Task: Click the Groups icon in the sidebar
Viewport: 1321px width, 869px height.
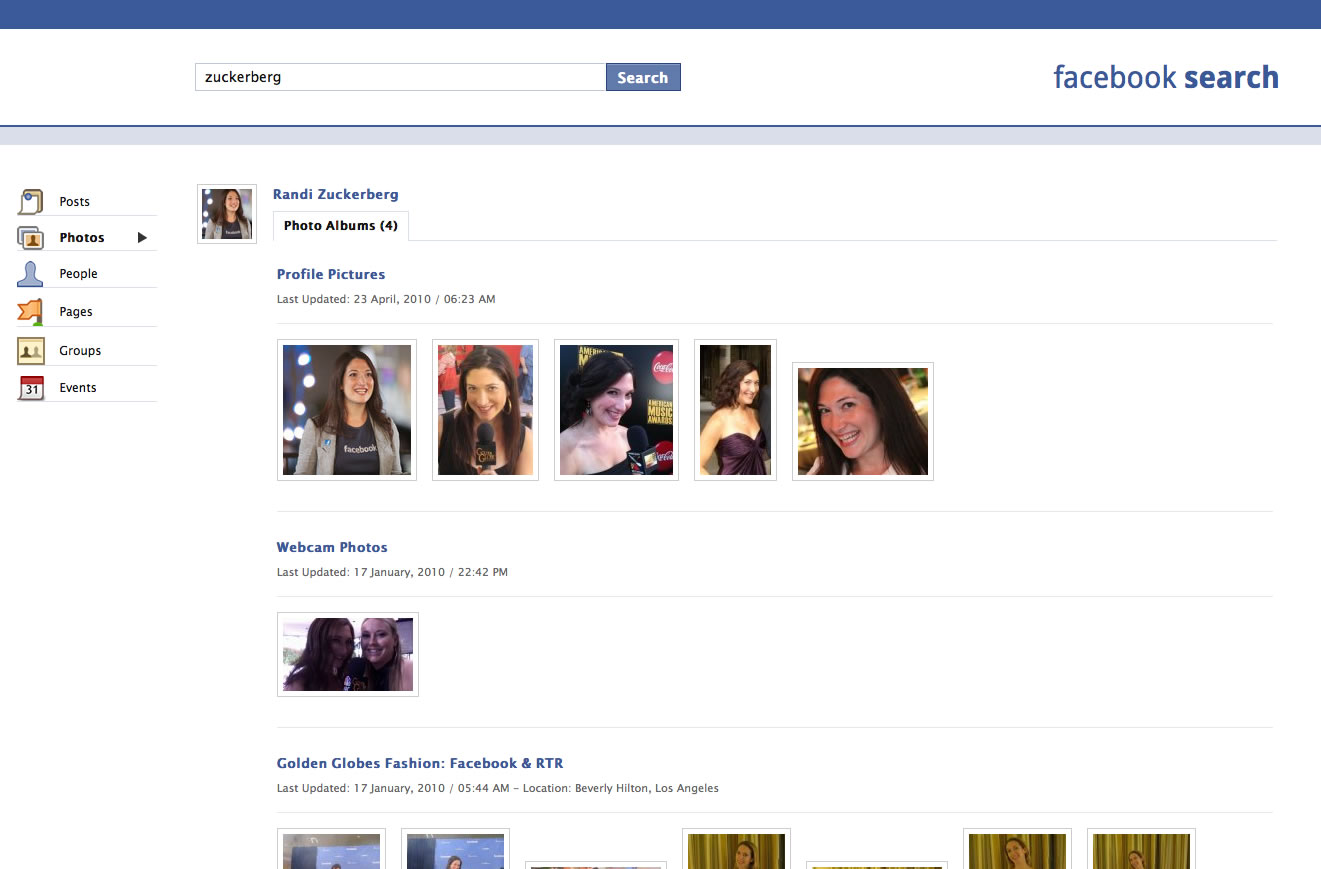Action: [x=31, y=351]
